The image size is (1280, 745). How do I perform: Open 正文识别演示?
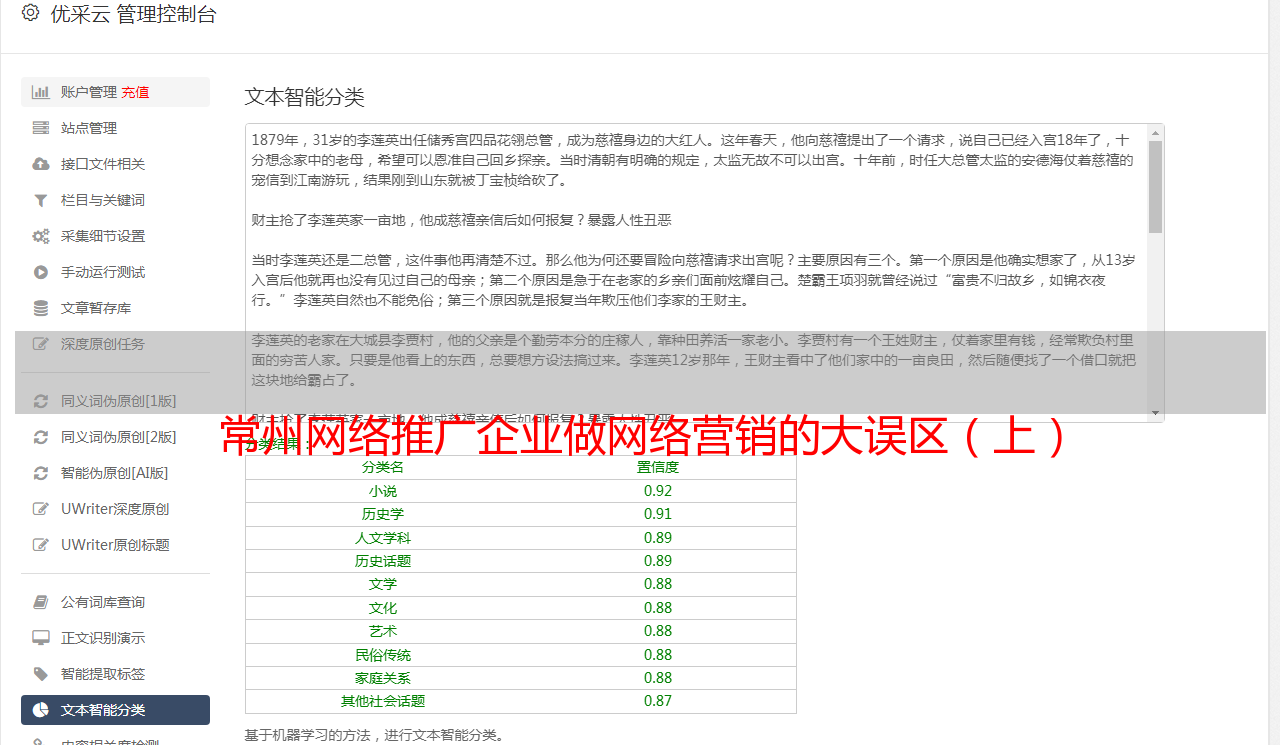(x=115, y=638)
